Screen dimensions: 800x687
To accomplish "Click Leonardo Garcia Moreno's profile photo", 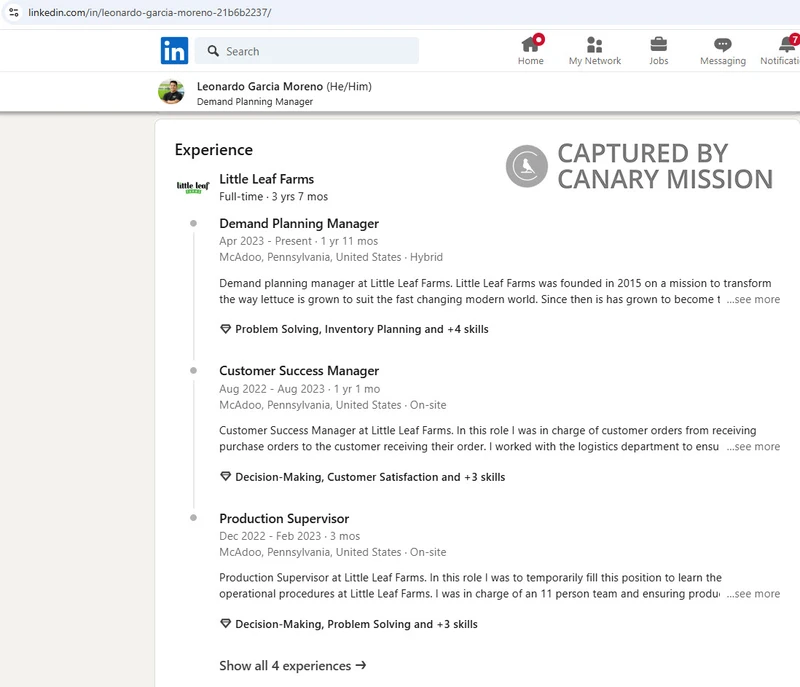I will coord(171,92).
